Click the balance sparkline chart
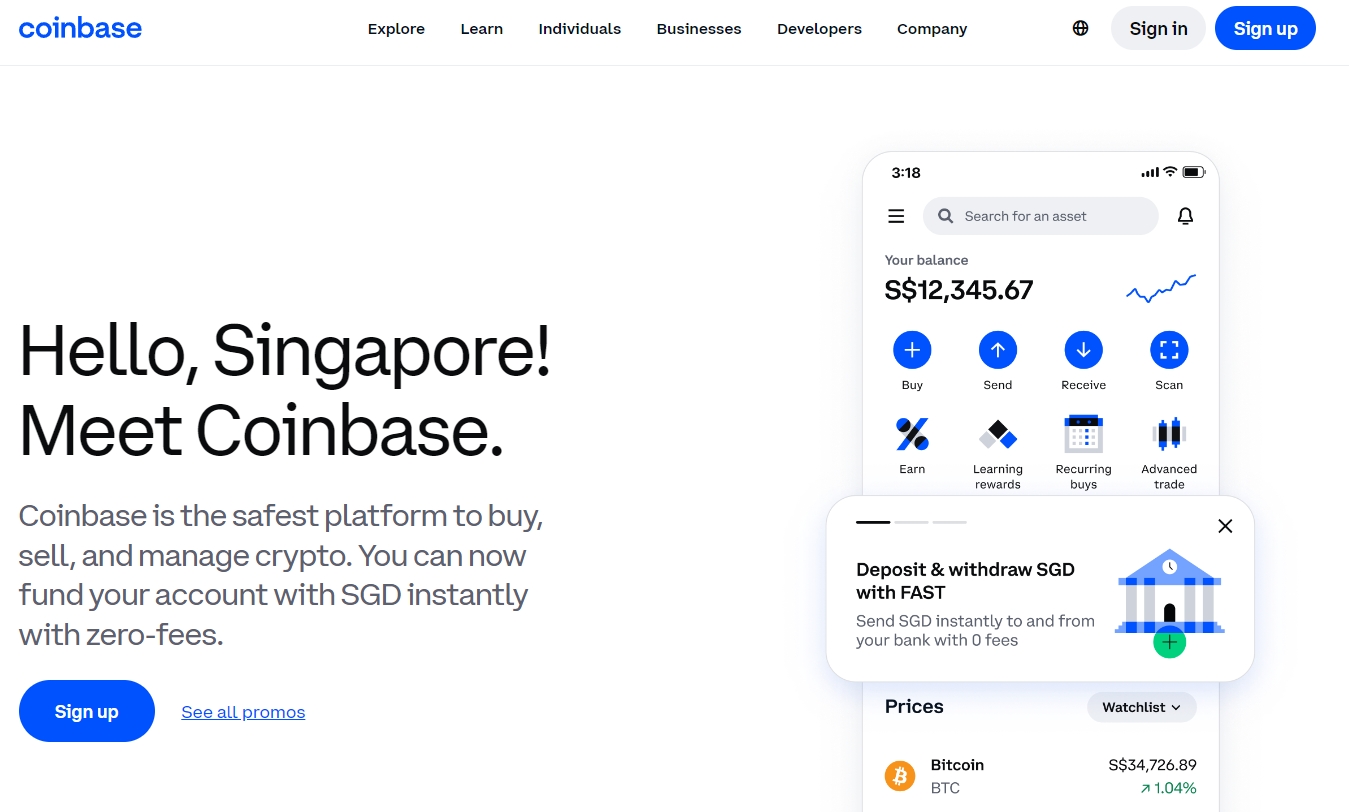This screenshot has width=1349, height=812. click(x=1160, y=288)
